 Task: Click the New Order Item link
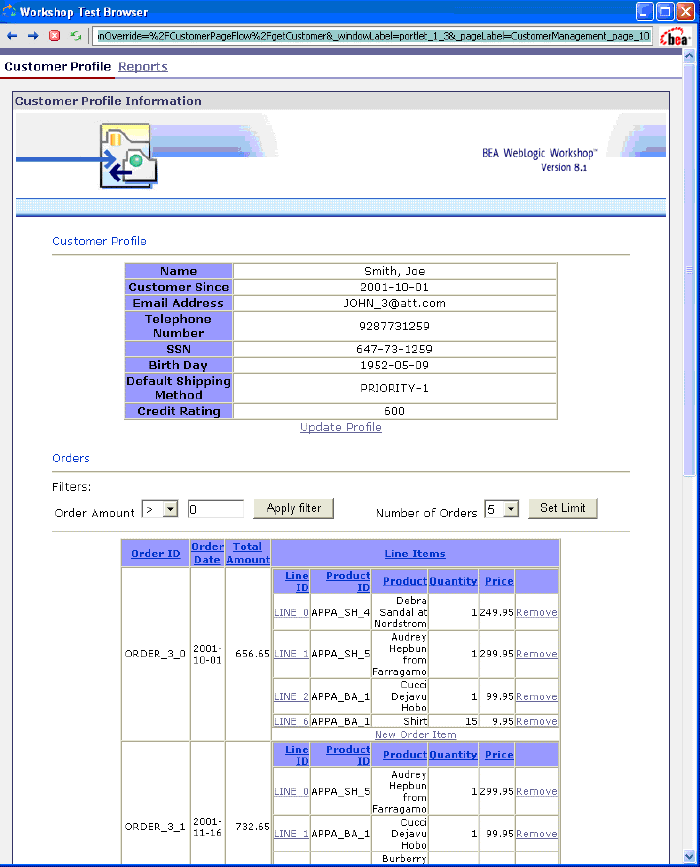[x=416, y=734]
